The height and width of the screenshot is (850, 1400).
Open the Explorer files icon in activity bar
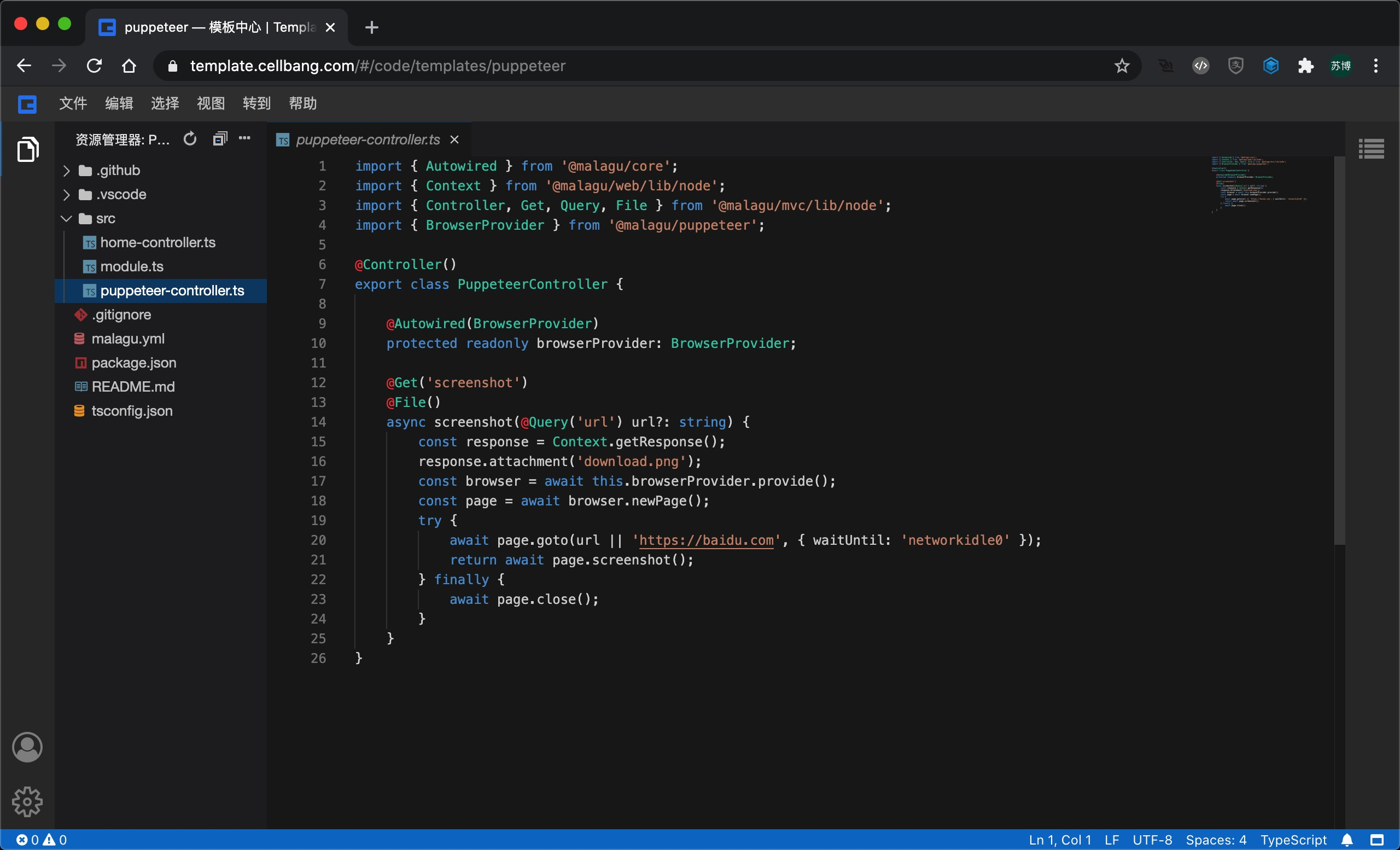27,149
